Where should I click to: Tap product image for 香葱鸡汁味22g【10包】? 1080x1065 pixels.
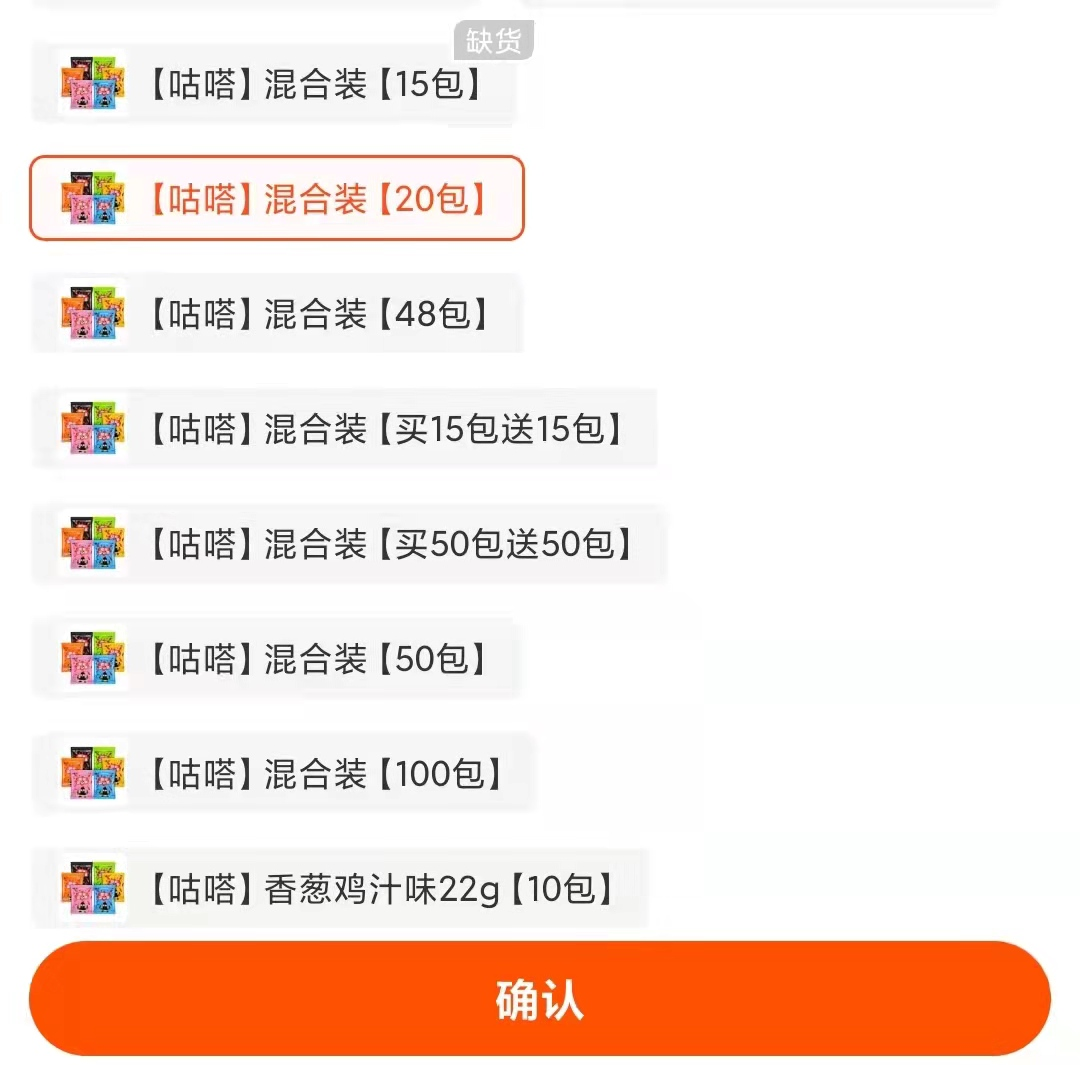point(92,888)
